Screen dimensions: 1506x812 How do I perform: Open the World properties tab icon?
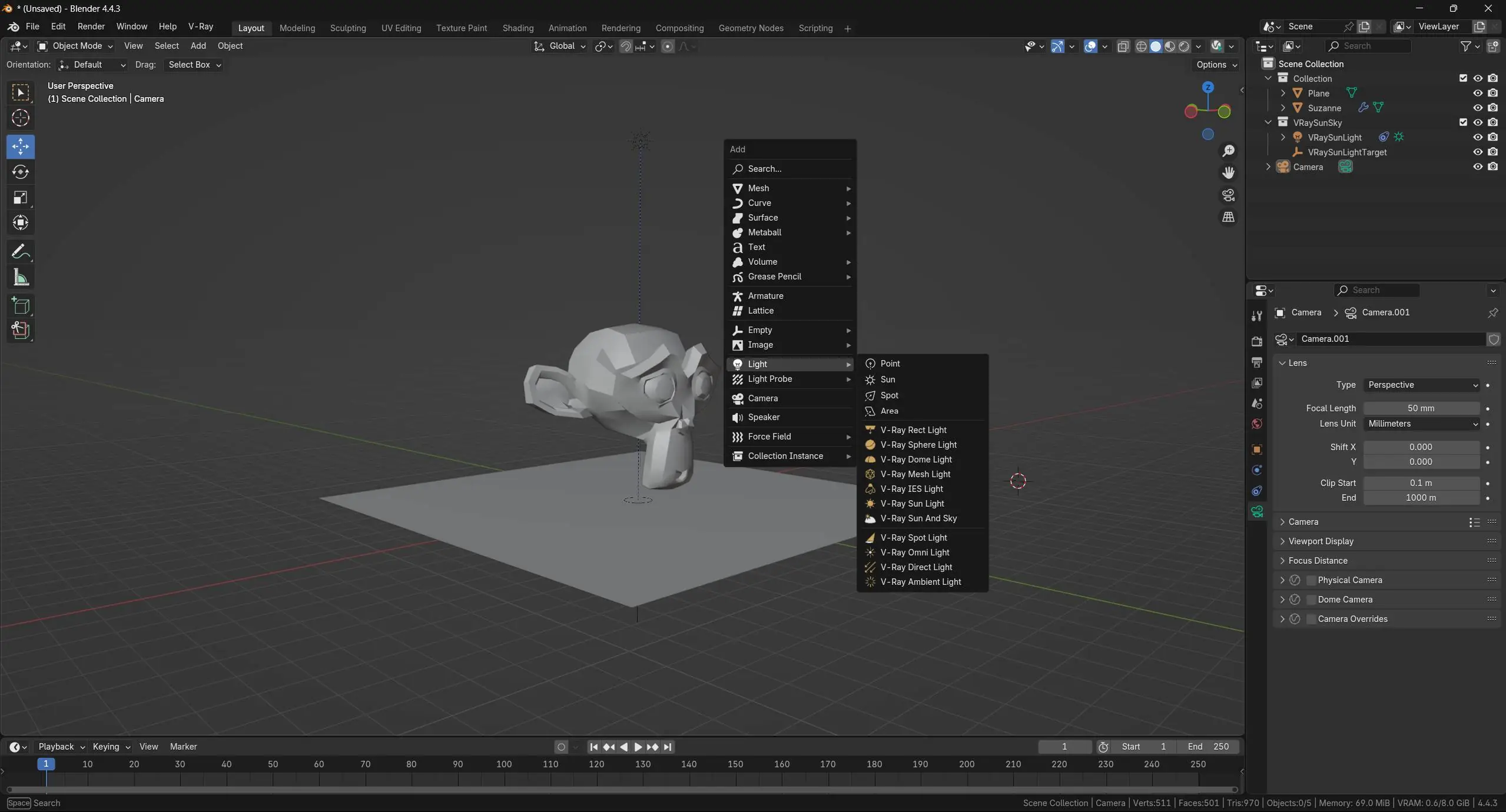point(1257,424)
